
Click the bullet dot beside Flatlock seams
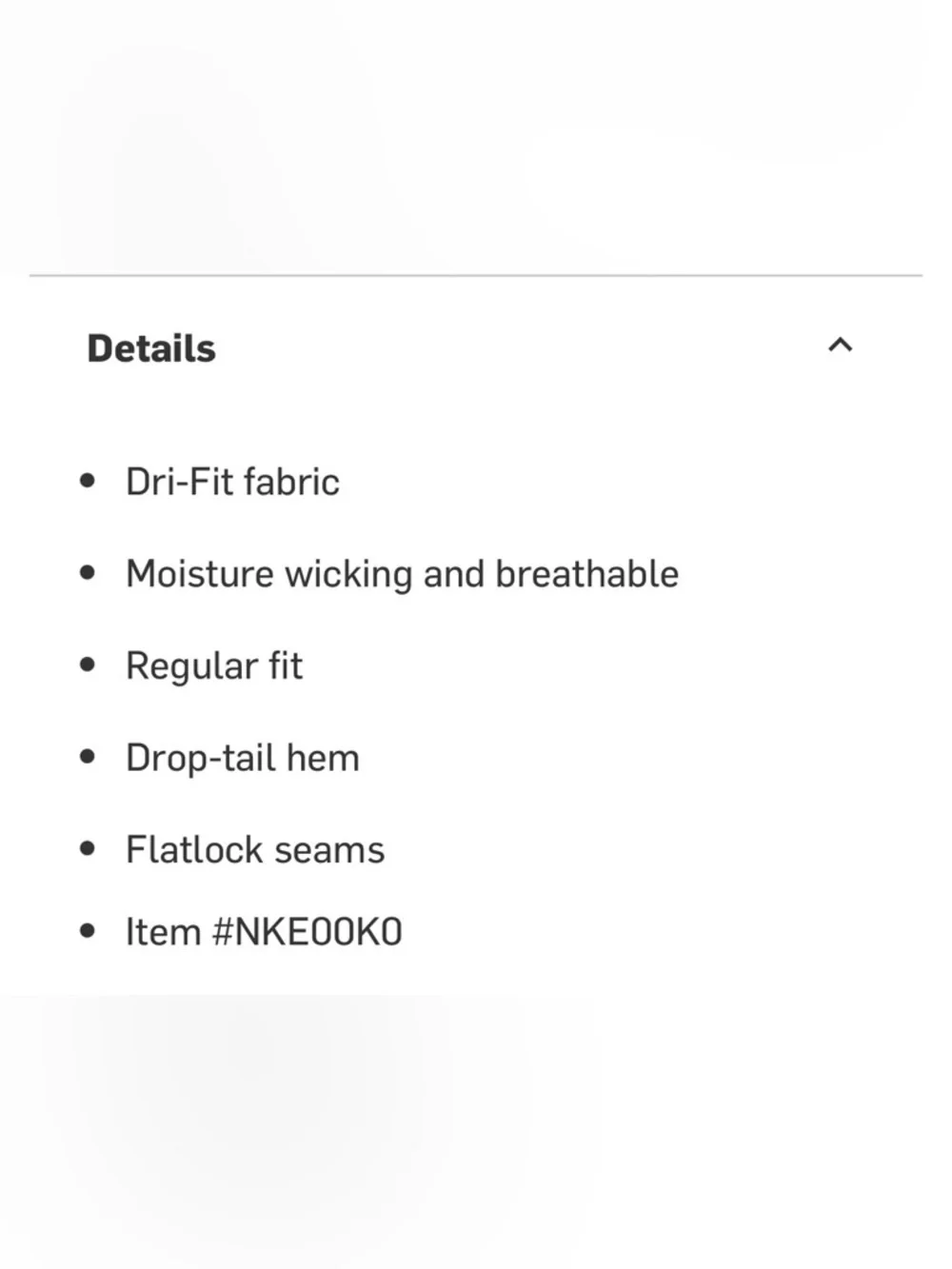tap(89, 848)
